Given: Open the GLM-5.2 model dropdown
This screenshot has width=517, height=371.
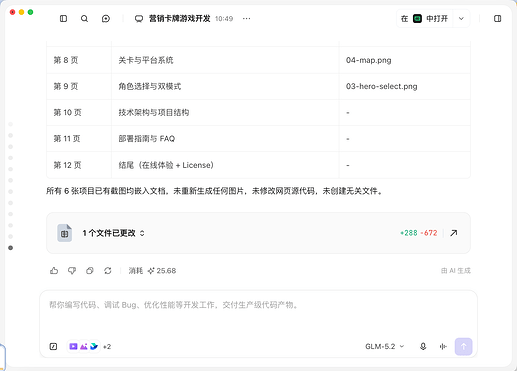Looking at the screenshot, I should click(385, 347).
